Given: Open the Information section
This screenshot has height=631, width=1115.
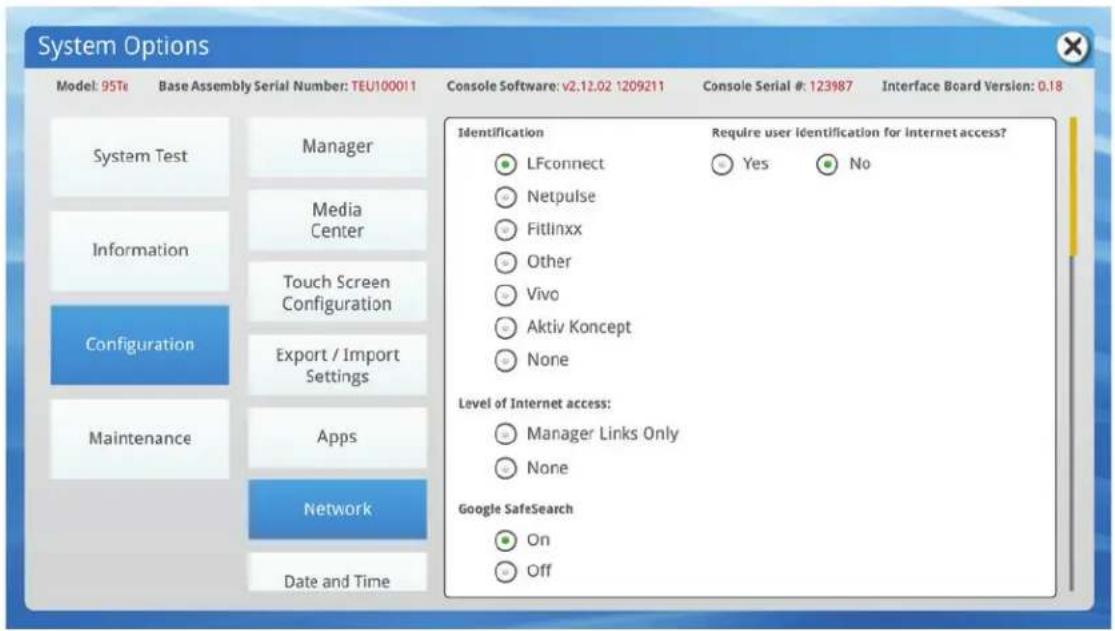Looking at the screenshot, I should tap(140, 250).
